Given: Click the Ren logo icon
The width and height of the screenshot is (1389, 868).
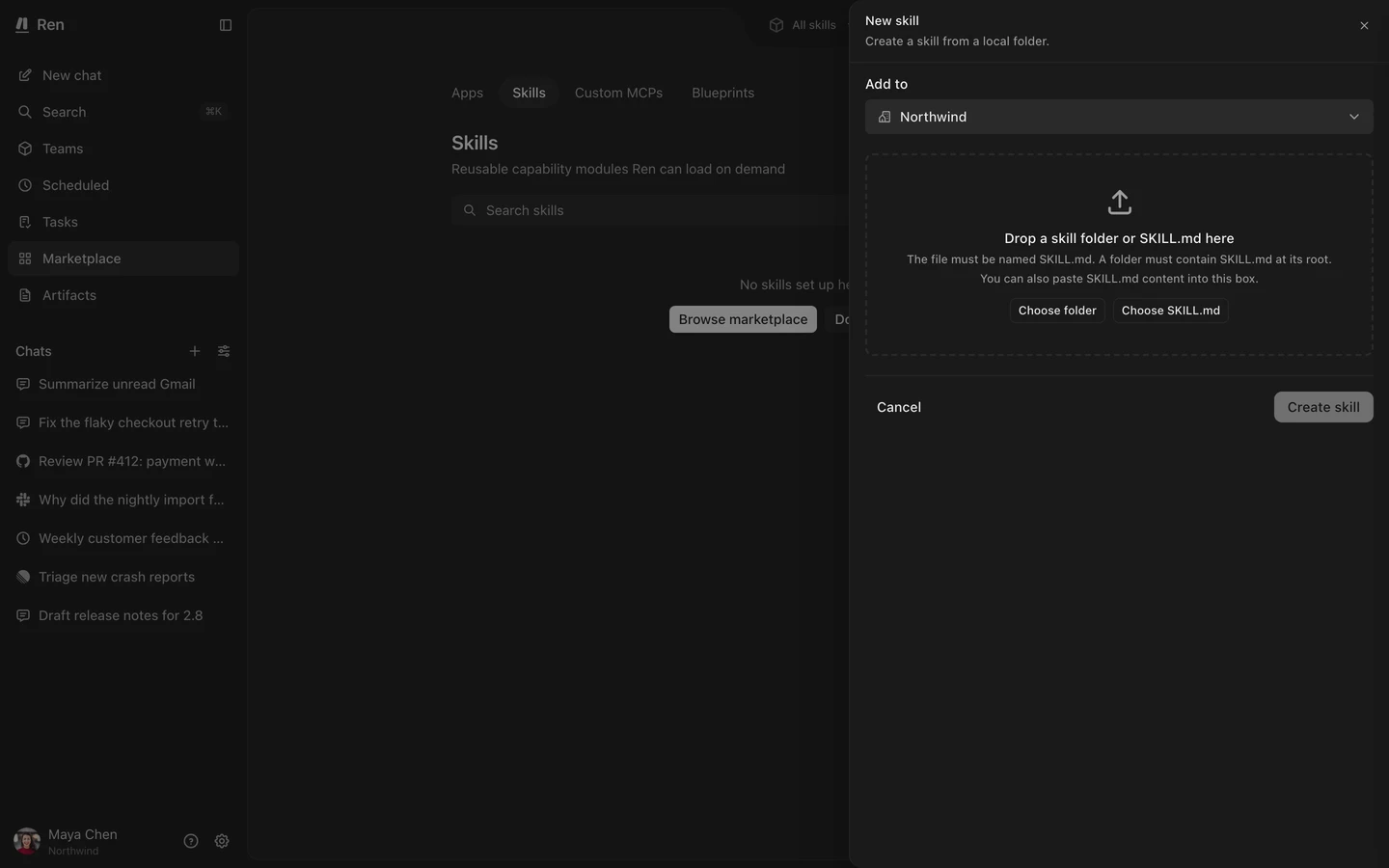Looking at the screenshot, I should 22,25.
